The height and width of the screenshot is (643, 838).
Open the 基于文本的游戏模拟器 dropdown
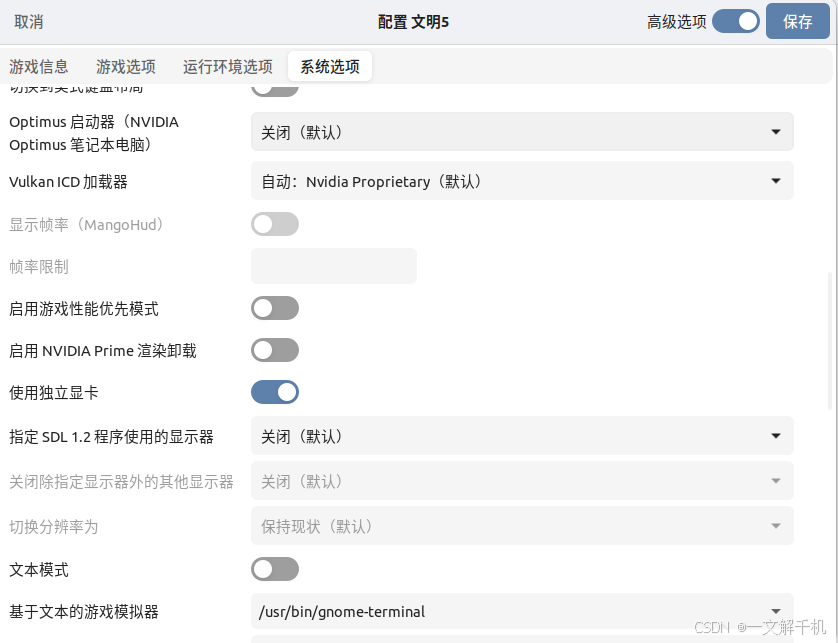(x=521, y=611)
